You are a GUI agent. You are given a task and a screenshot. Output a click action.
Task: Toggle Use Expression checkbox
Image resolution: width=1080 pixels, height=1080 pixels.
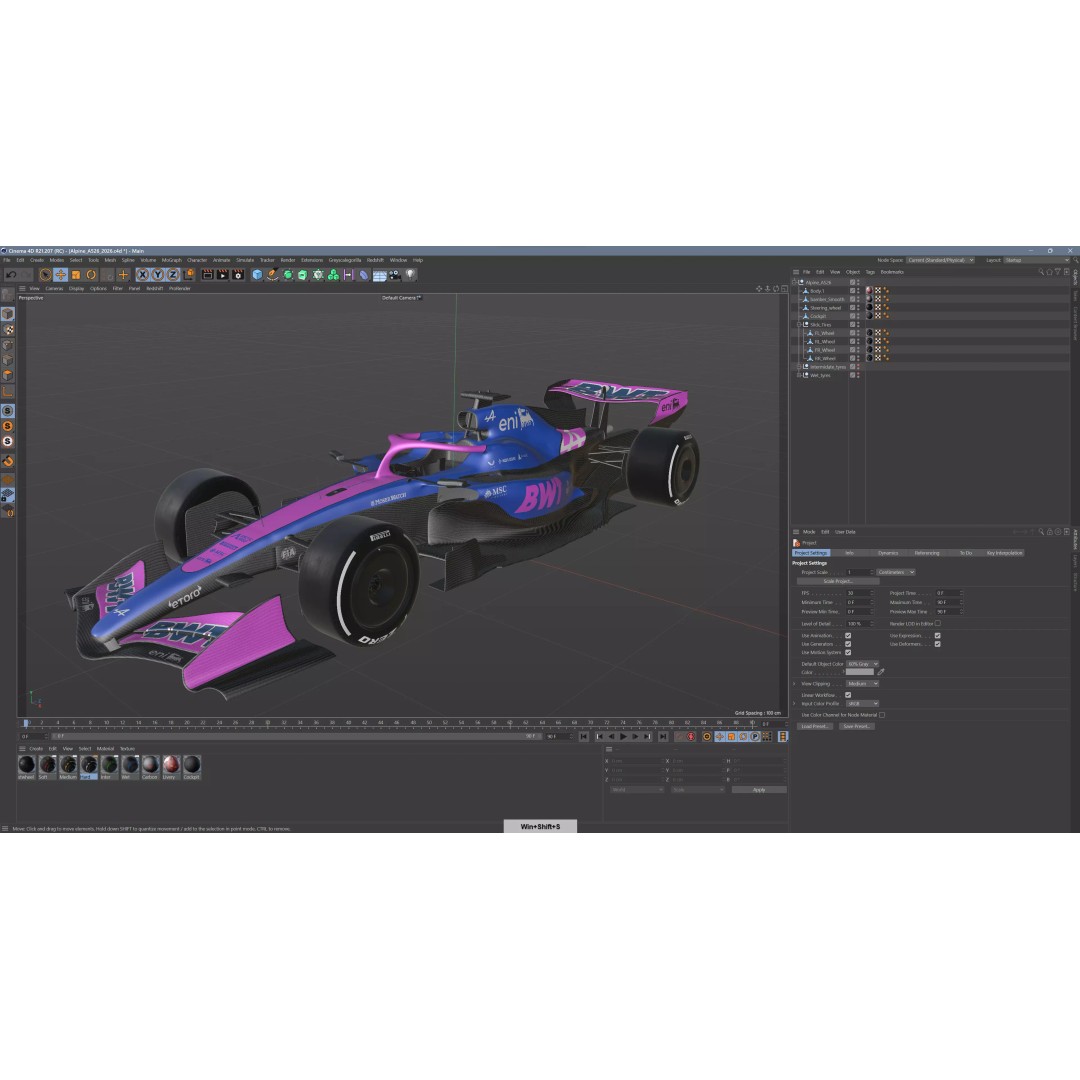(937, 636)
